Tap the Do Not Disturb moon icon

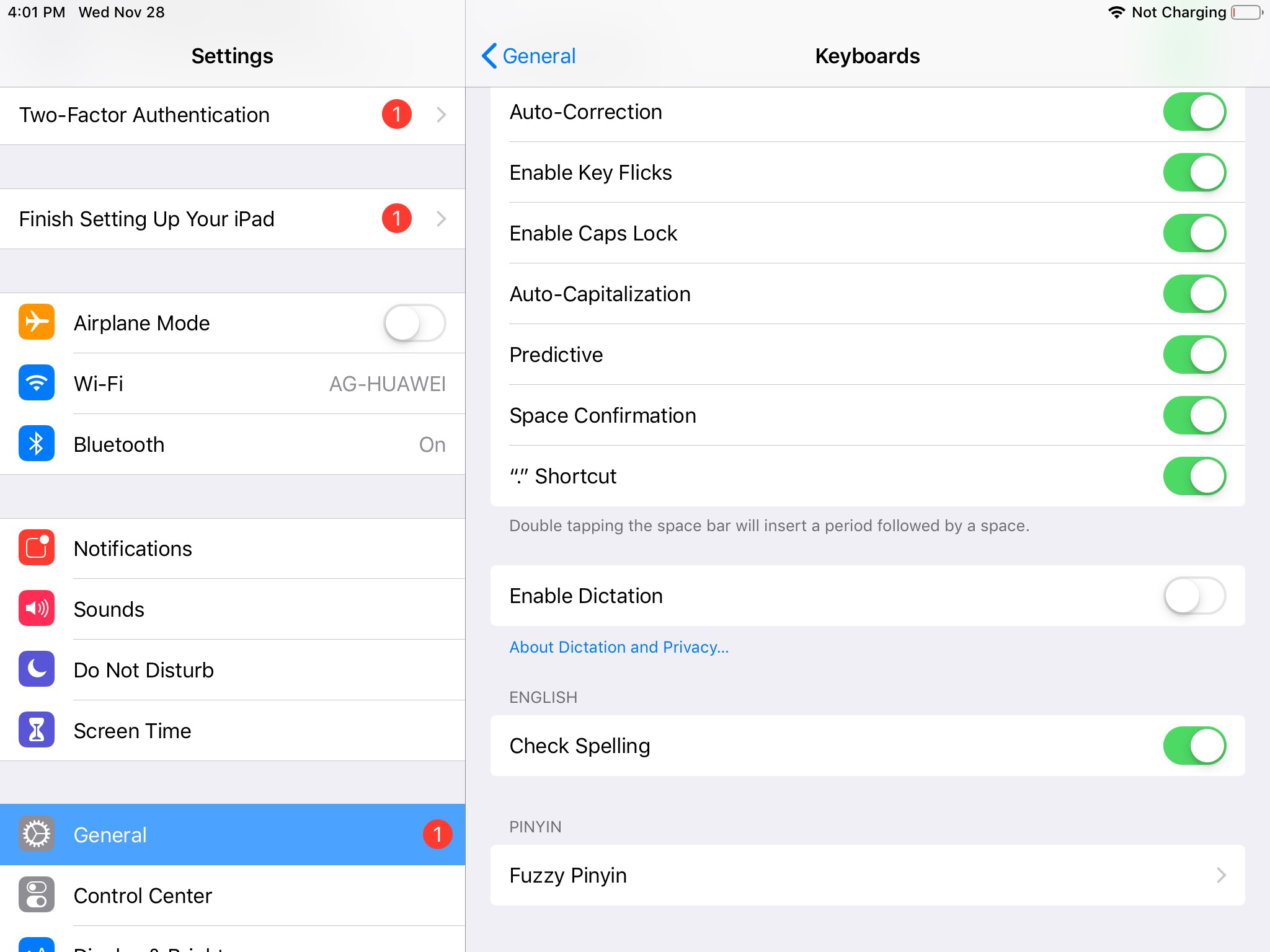36,669
